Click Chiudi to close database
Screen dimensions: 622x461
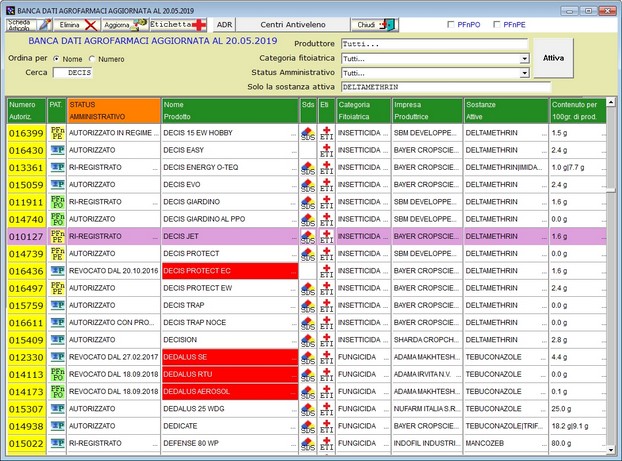pos(375,25)
